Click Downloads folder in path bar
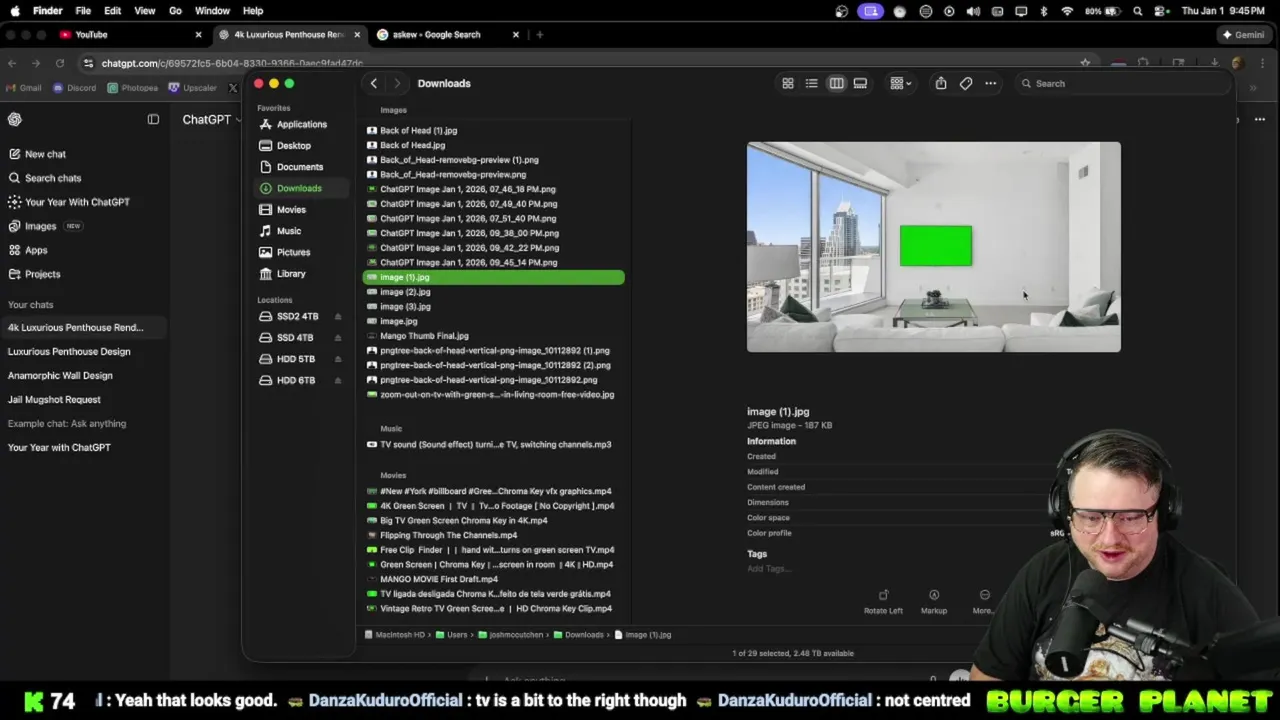Viewport: 1280px width, 720px height. [578, 635]
